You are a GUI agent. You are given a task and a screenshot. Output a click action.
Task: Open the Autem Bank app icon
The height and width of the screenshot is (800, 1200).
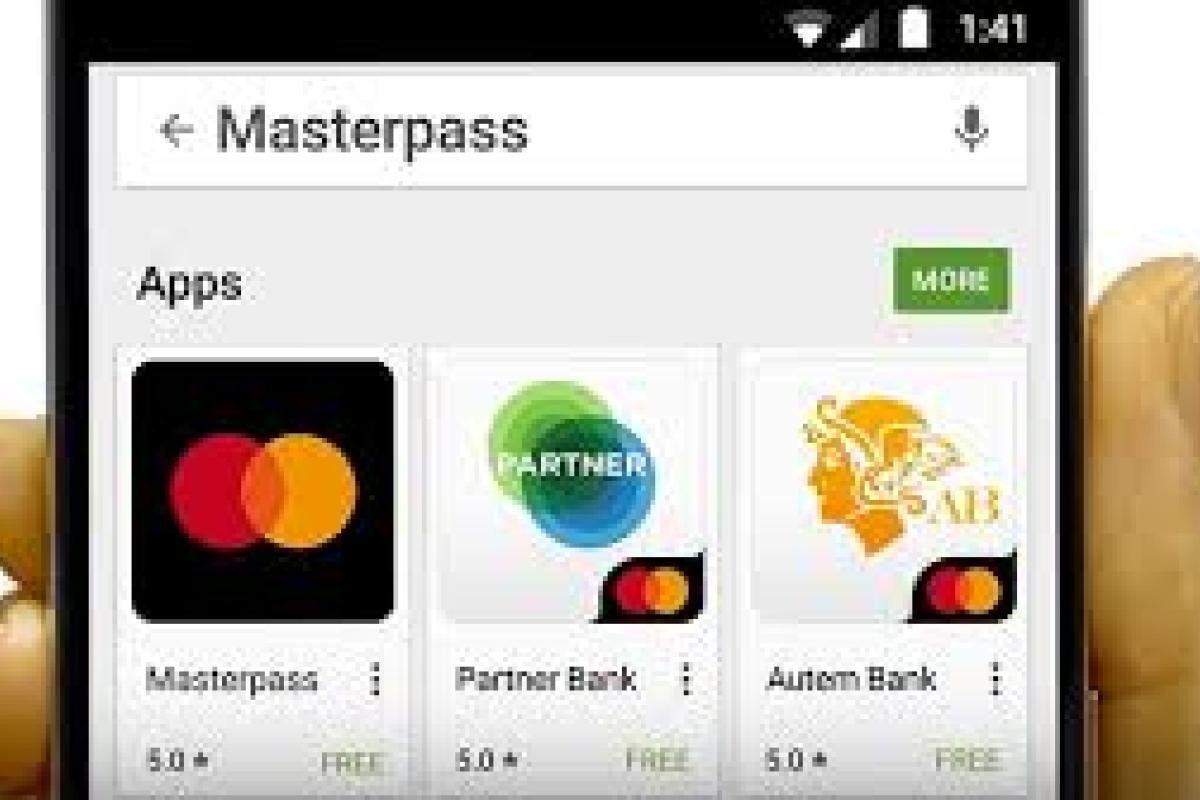click(884, 491)
